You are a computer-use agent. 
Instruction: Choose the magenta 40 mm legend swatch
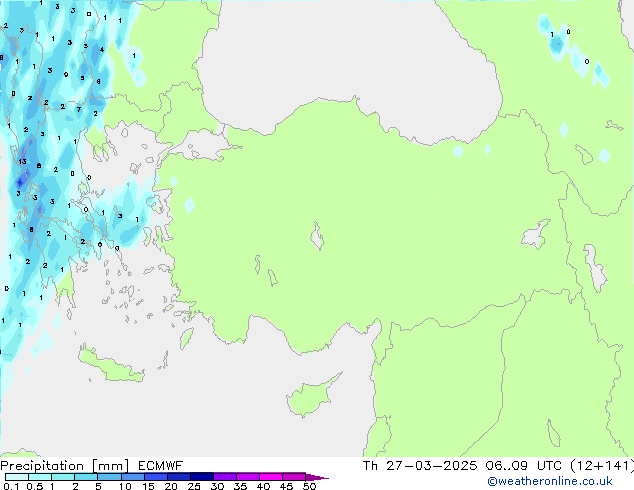pos(271,476)
